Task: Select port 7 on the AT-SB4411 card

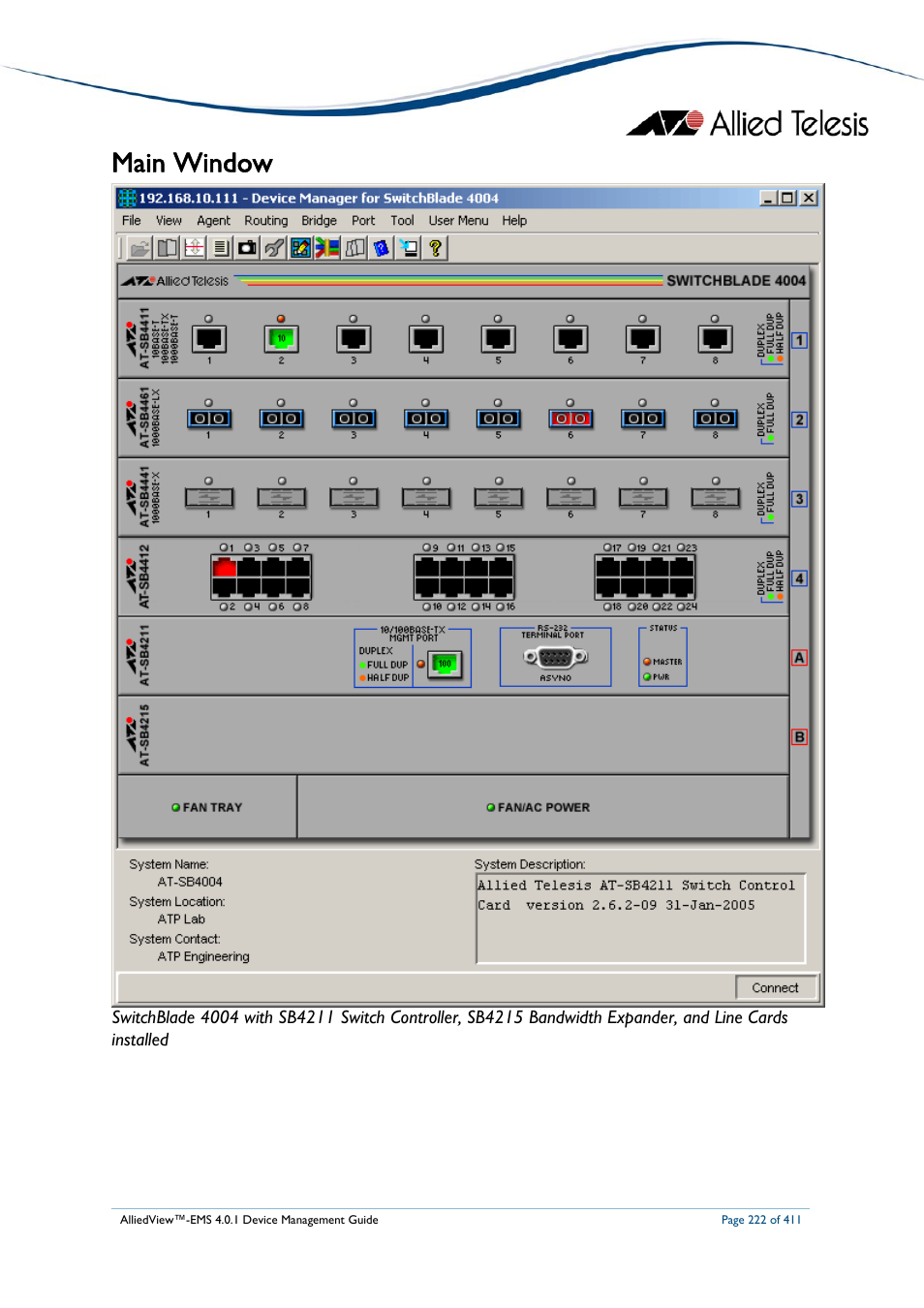Action: pyautogui.click(x=643, y=339)
